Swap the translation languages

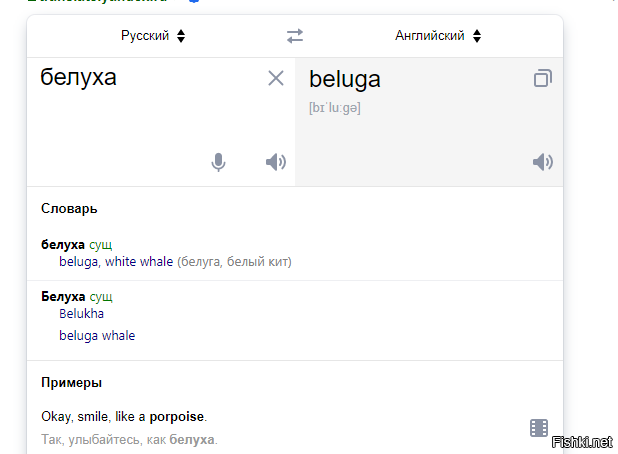(294, 36)
